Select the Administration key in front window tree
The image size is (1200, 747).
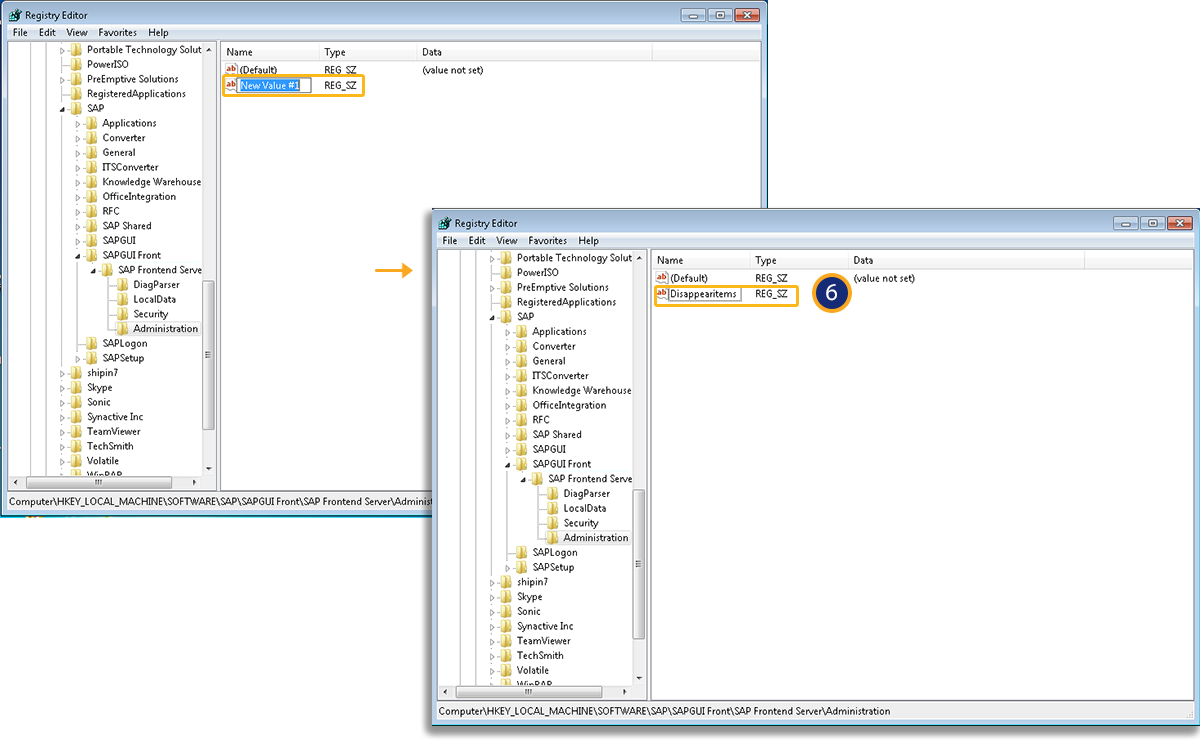595,538
